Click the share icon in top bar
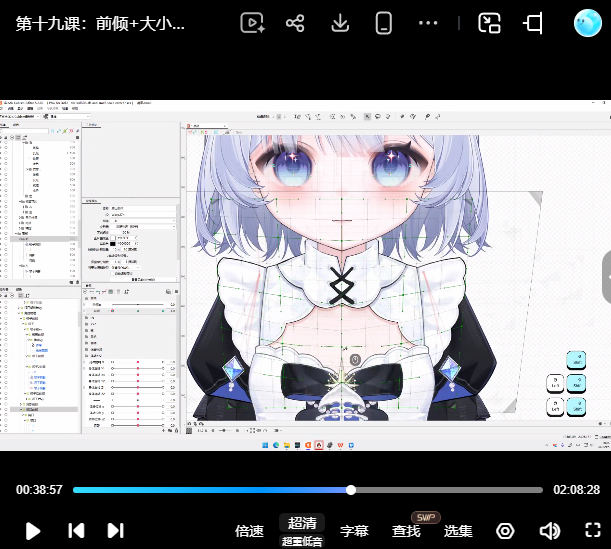Screen dimensions: 611x549 (x=295, y=23)
